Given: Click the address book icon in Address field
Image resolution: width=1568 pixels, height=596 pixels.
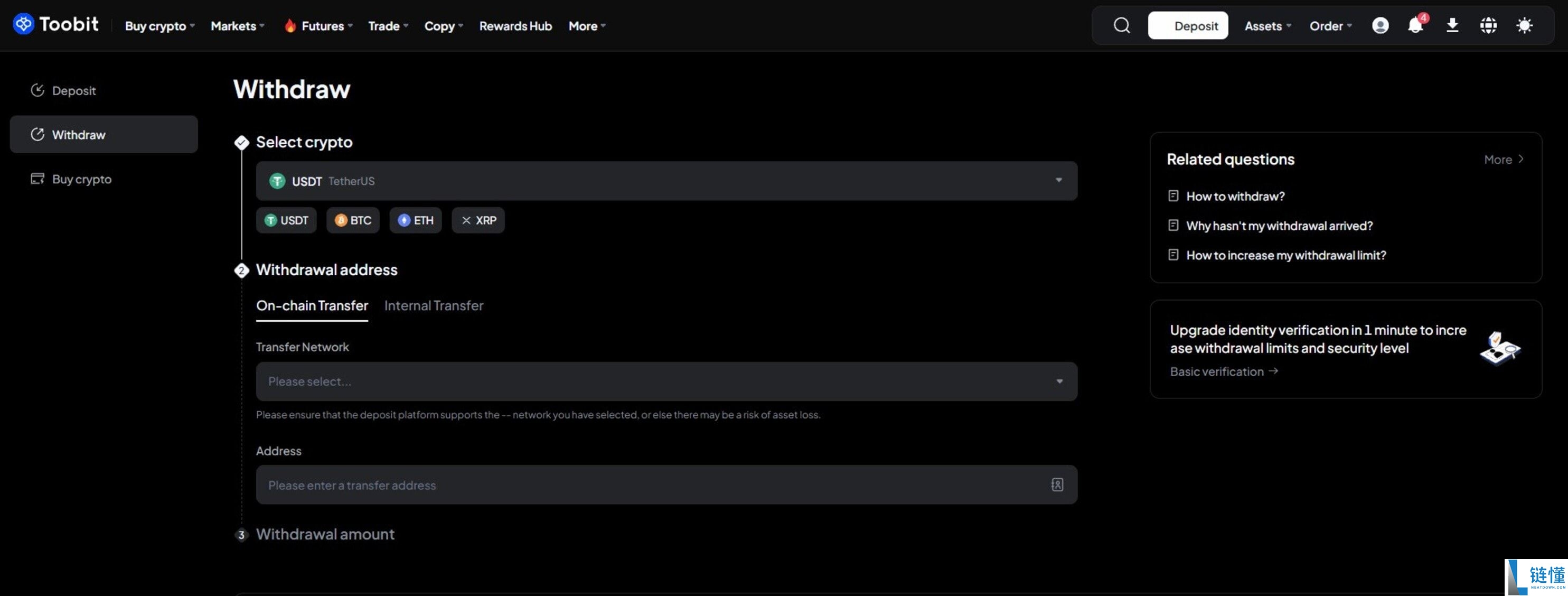Looking at the screenshot, I should coord(1057,485).
